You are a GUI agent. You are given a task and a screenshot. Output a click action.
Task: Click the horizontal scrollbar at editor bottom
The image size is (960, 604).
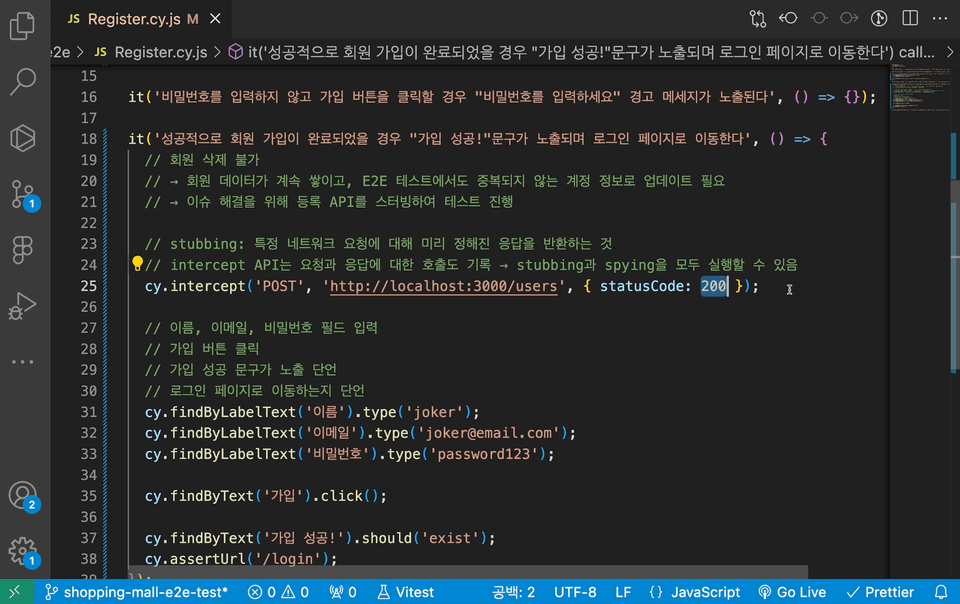[x=468, y=572]
